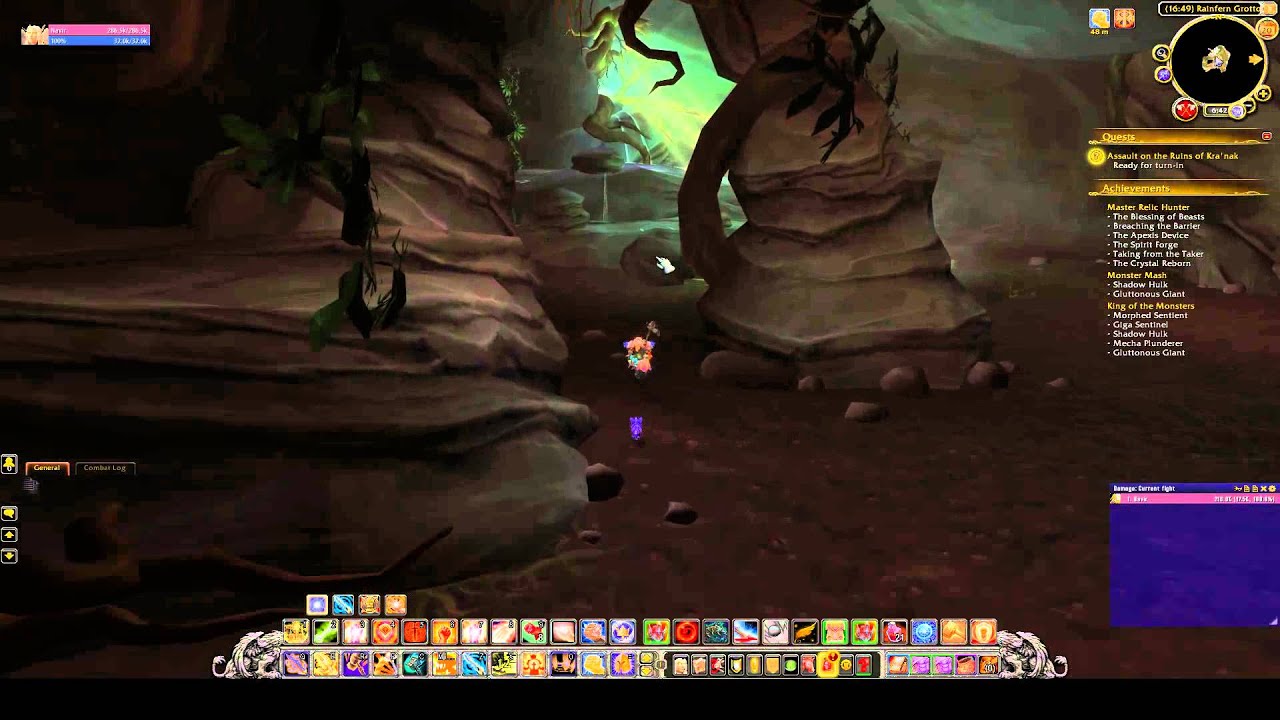Viewport: 1280px width, 720px height.
Task: Collapse the objectives tracker minimize button
Action: coord(1267,136)
